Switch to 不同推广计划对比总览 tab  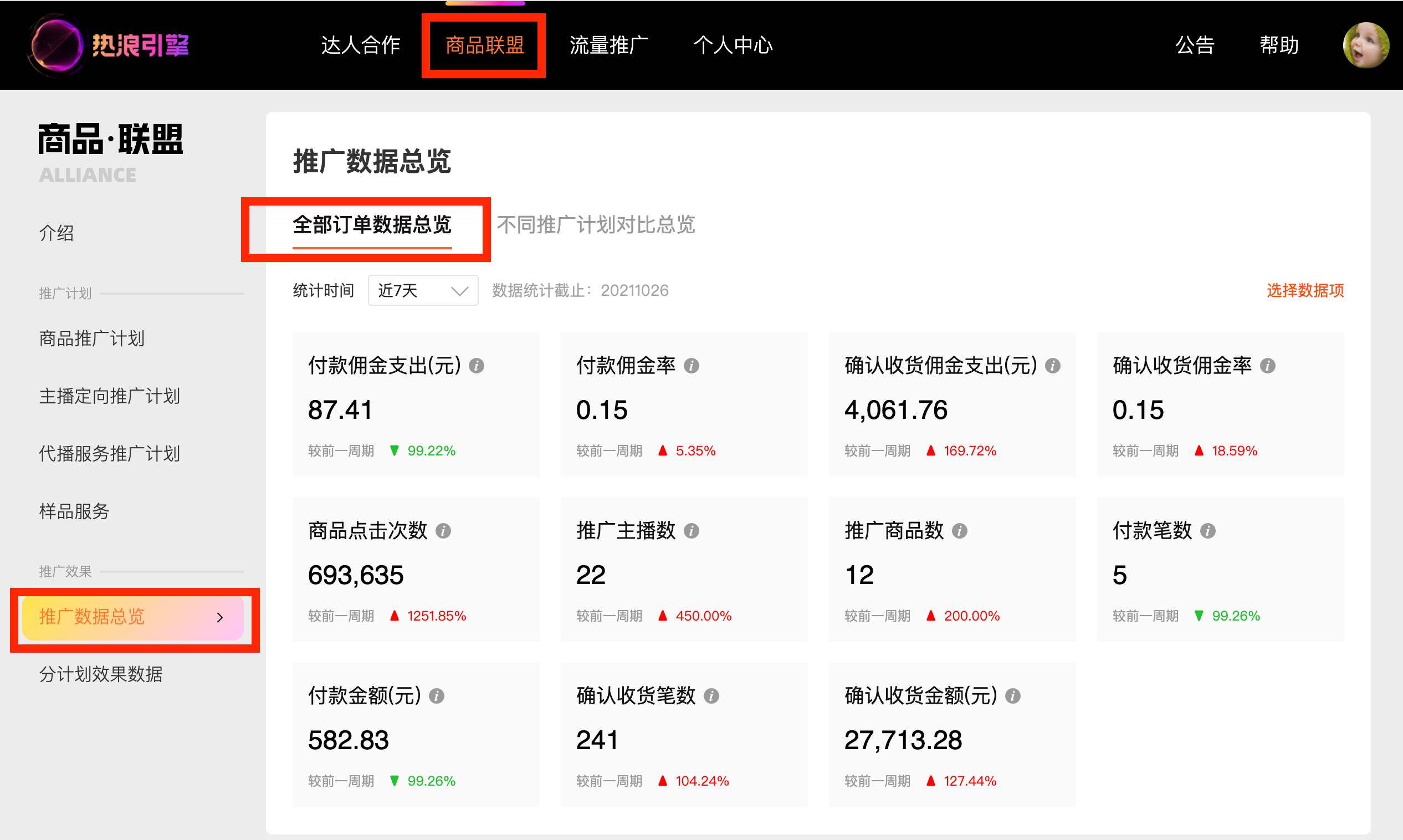(x=595, y=225)
